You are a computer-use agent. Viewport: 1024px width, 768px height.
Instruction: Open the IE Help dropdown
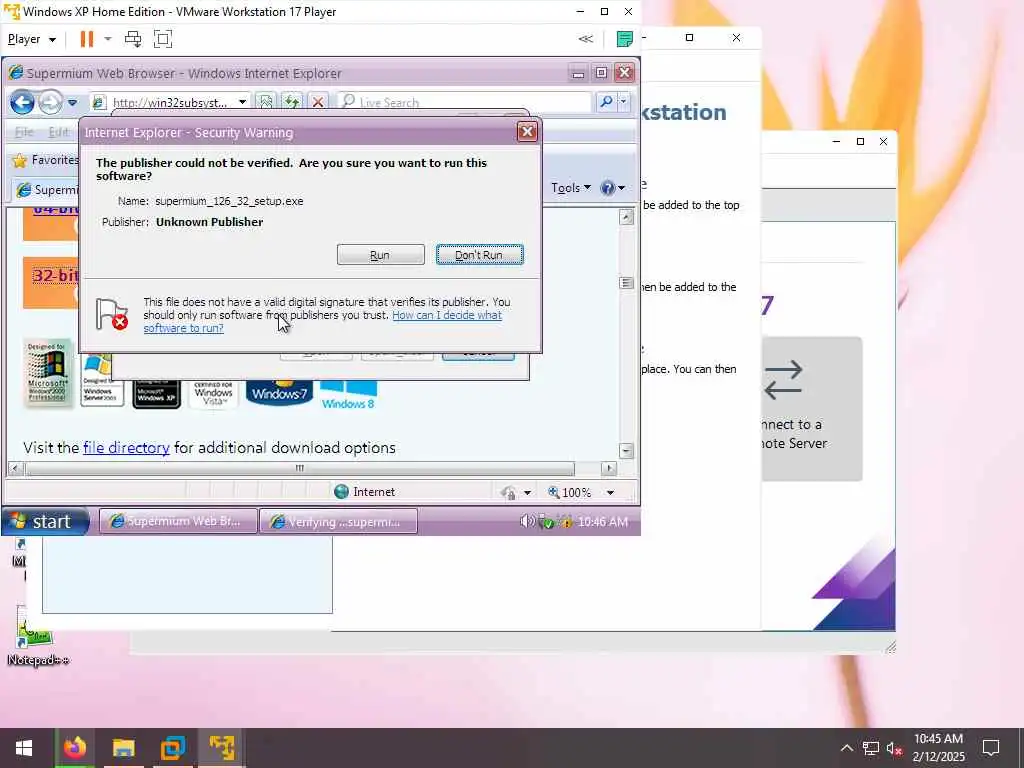click(613, 188)
